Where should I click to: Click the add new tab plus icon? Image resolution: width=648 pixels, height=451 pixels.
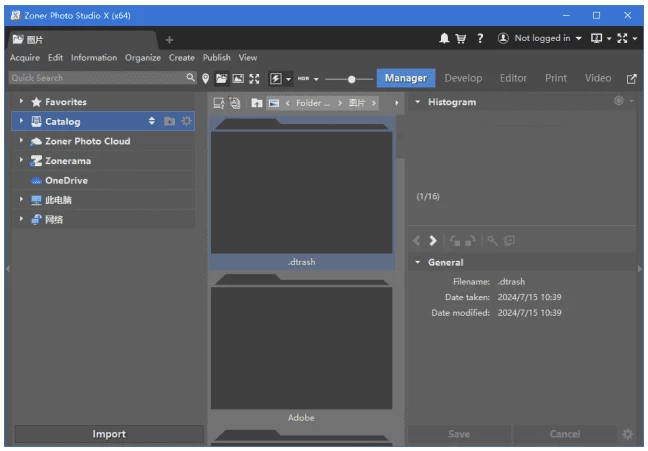169,39
